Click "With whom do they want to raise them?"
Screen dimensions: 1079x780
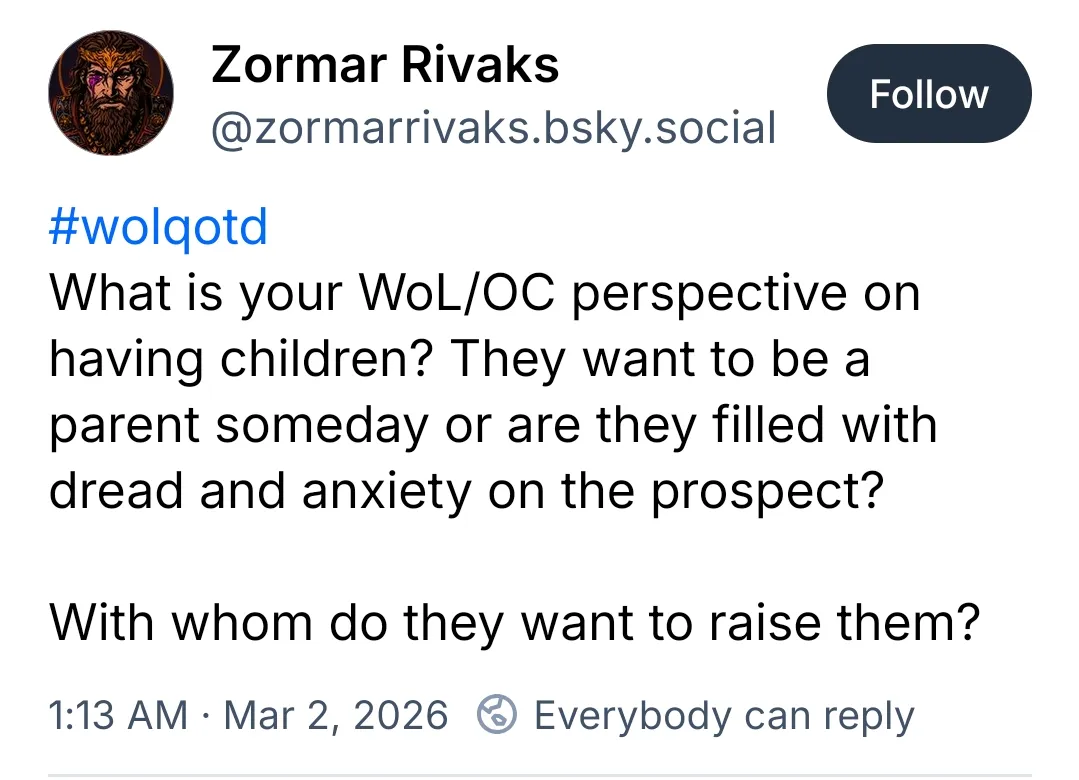[x=514, y=623]
